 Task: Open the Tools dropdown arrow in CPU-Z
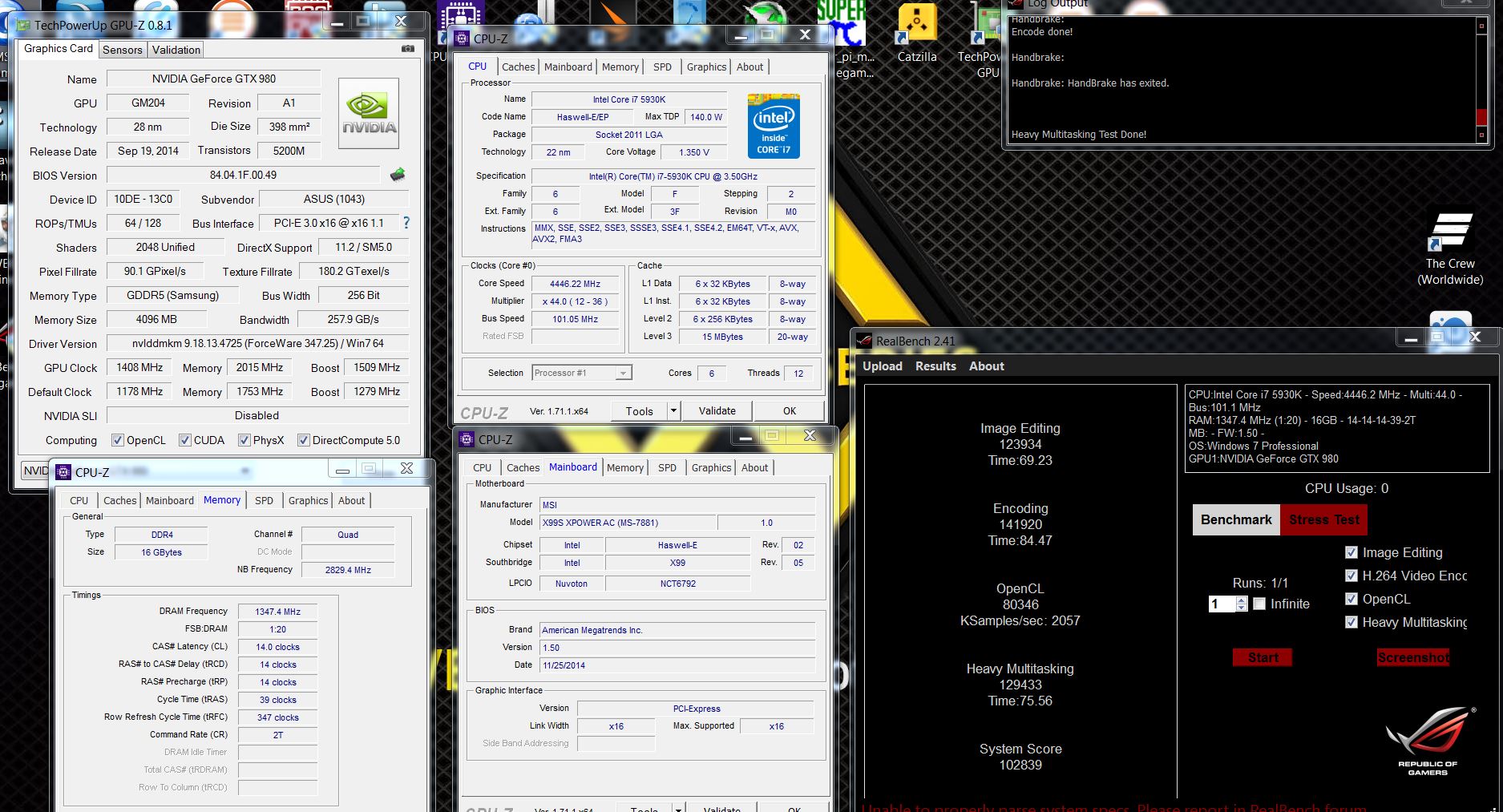(x=674, y=411)
